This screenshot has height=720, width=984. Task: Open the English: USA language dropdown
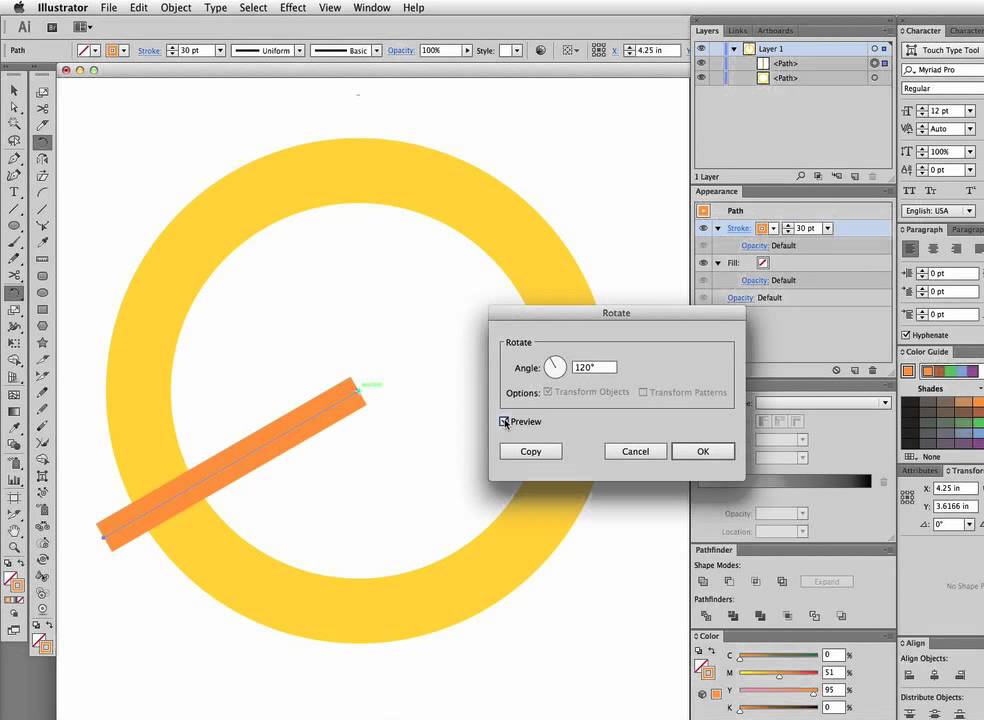point(939,211)
